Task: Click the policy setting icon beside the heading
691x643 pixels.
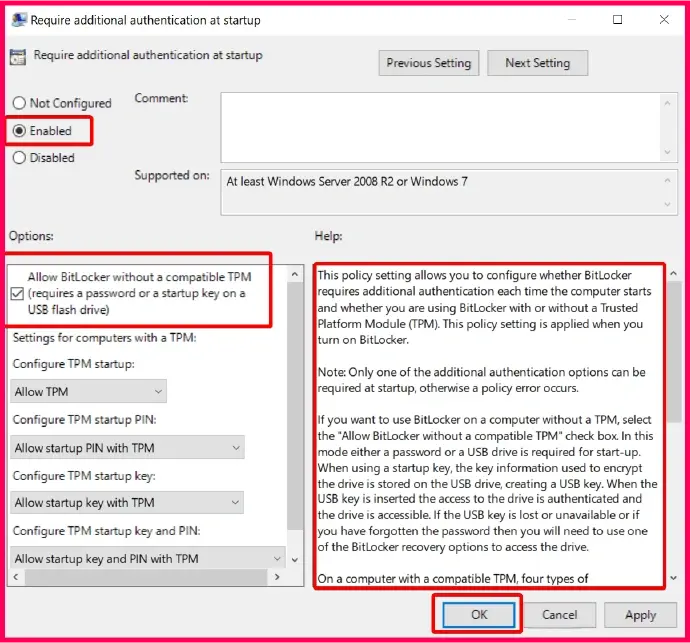Action: pos(18,57)
